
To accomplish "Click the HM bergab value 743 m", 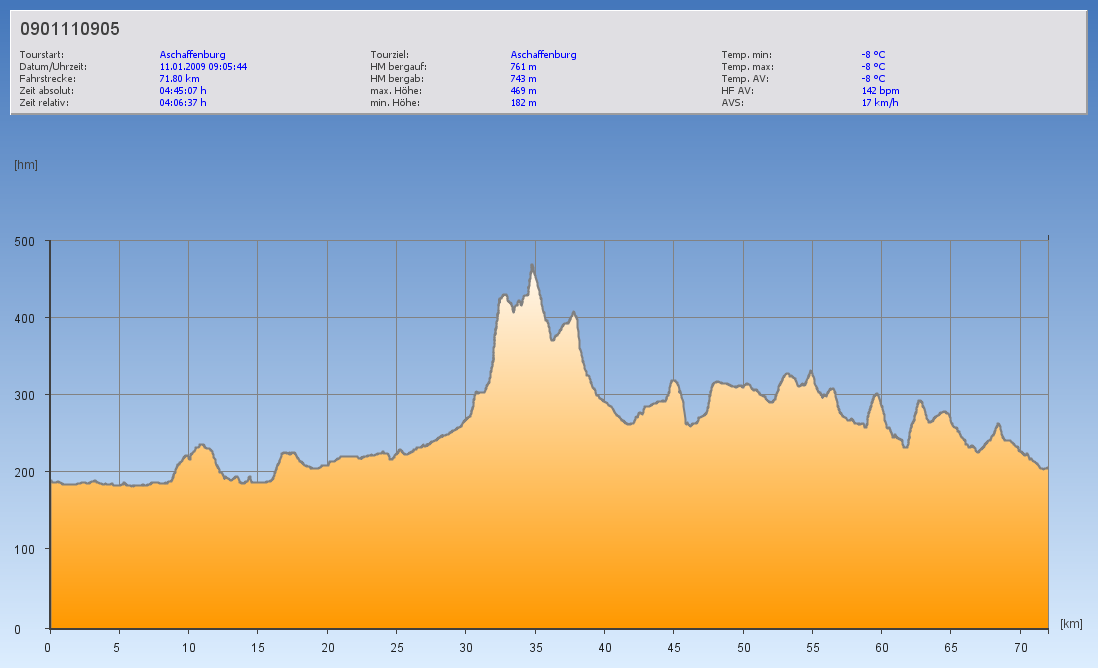I will coord(523,79).
